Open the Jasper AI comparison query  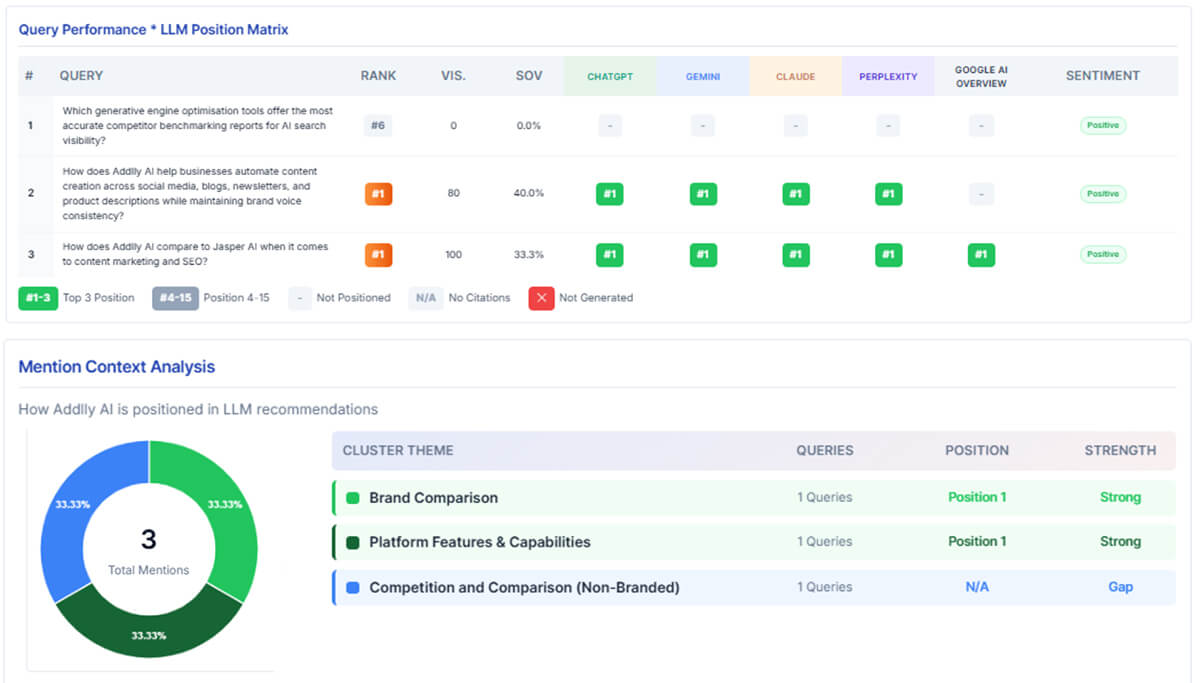coord(195,254)
